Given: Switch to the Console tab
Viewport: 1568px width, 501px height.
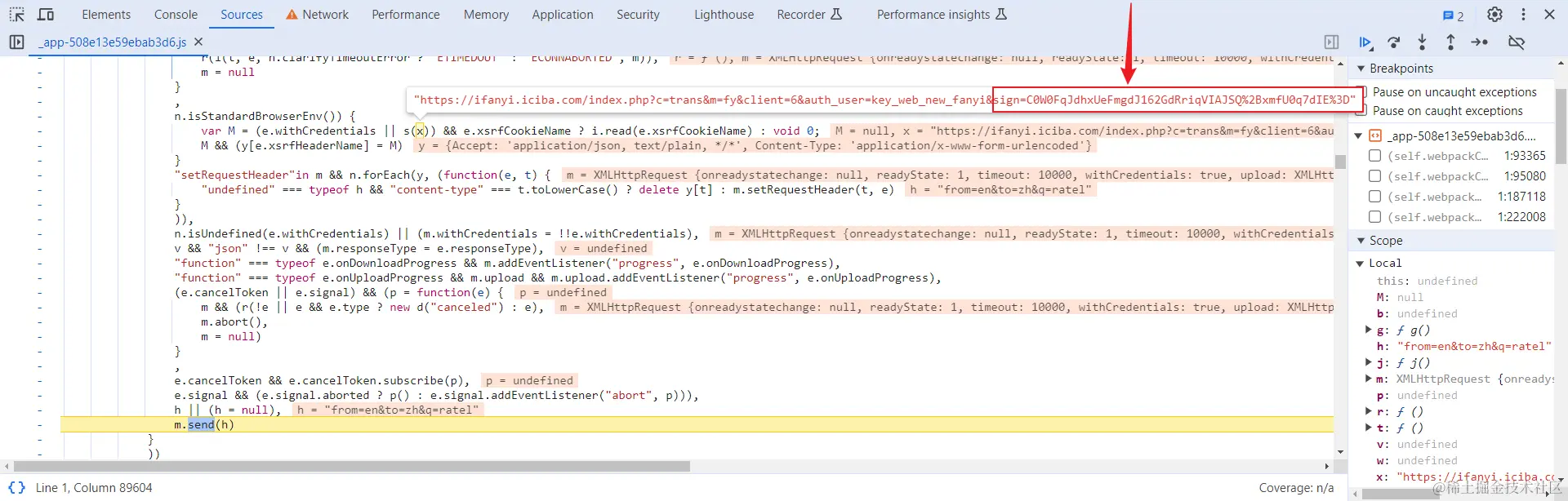Looking at the screenshot, I should tap(176, 15).
